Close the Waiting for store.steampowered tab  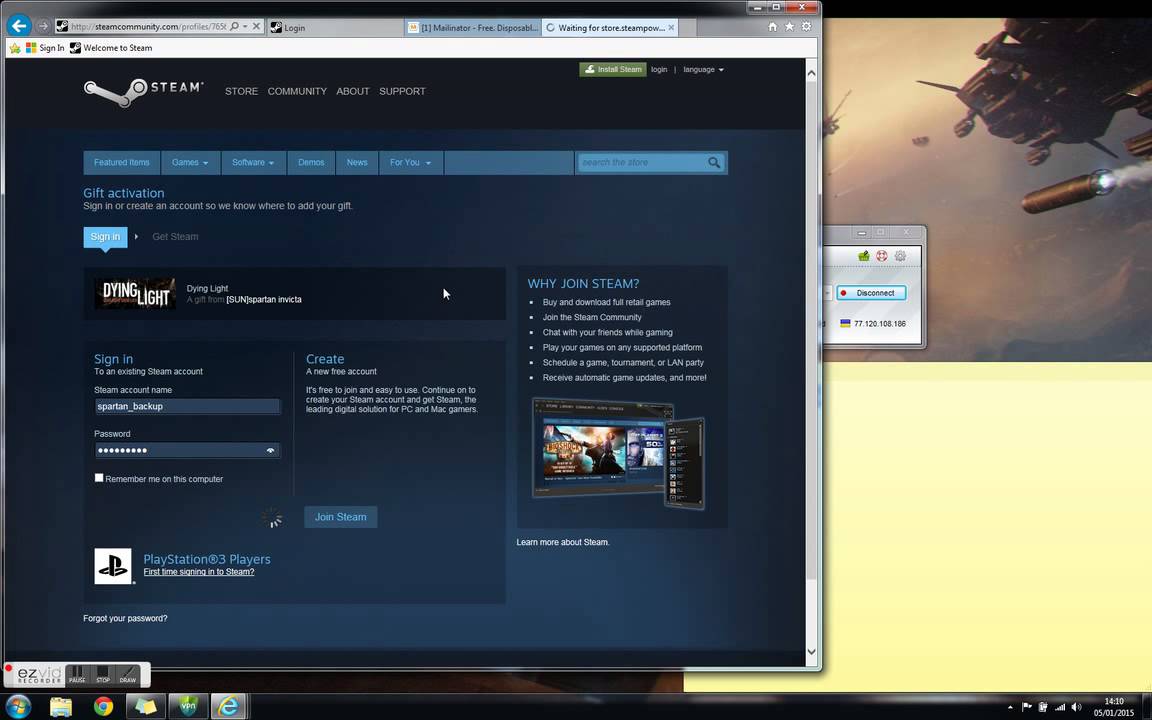pos(672,27)
